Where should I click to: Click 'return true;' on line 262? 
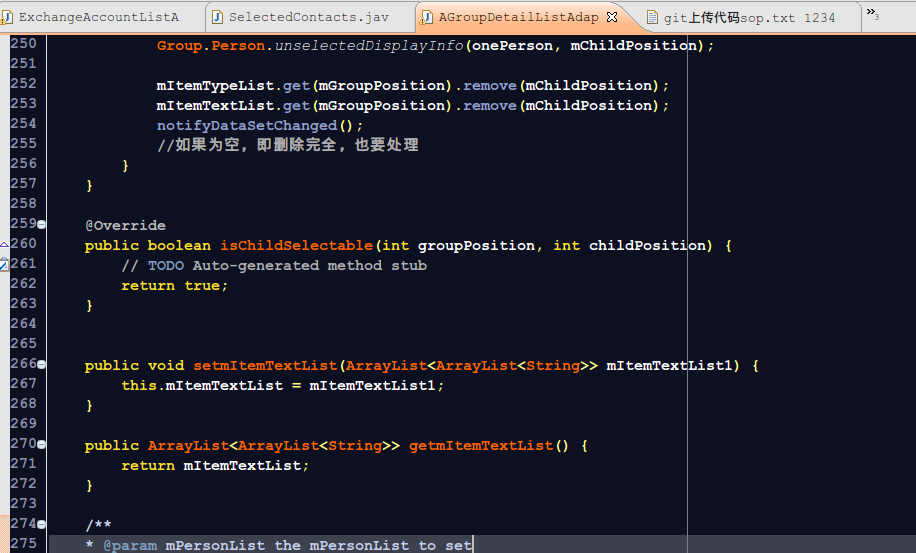175,286
